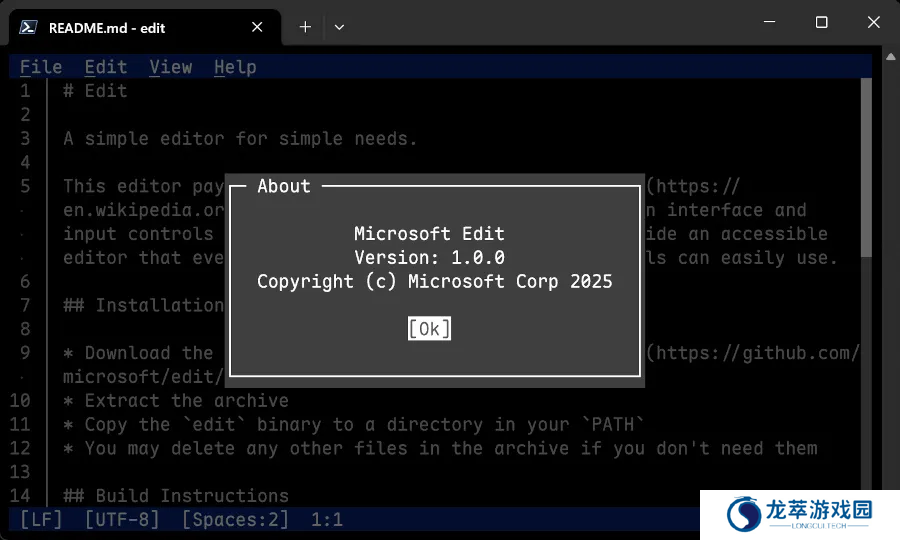Click line number 12 in the gutter

(x=20, y=448)
